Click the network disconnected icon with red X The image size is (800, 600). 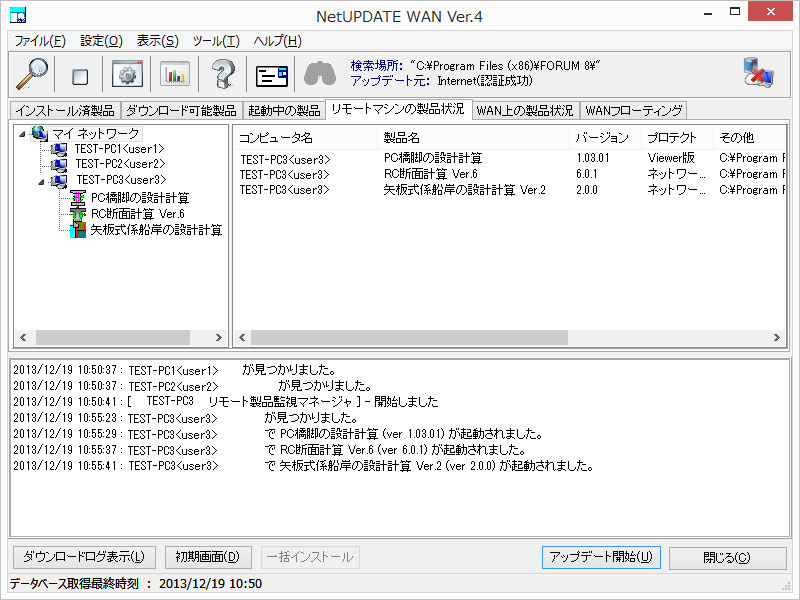(758, 72)
